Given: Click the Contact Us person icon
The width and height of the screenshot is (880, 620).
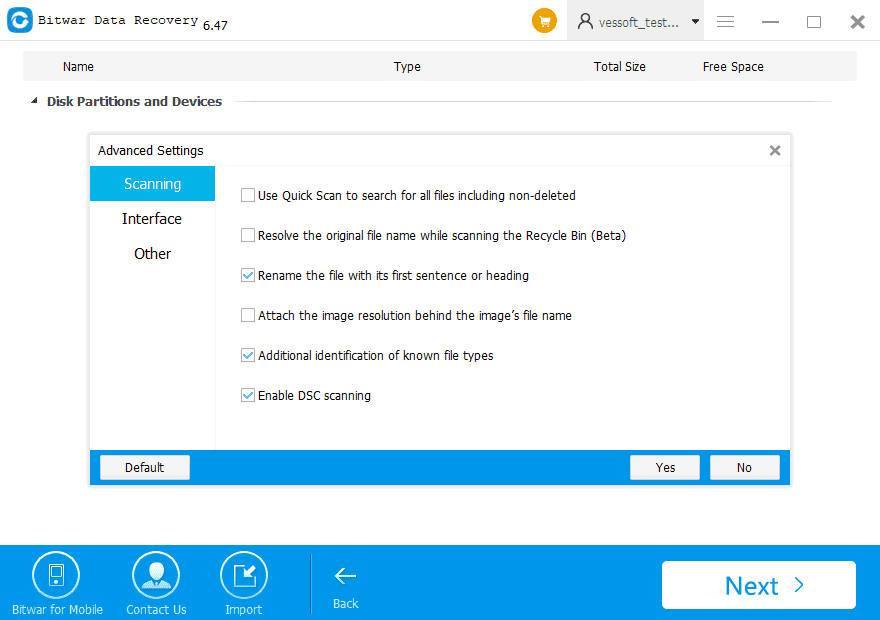Looking at the screenshot, I should pyautogui.click(x=156, y=575).
